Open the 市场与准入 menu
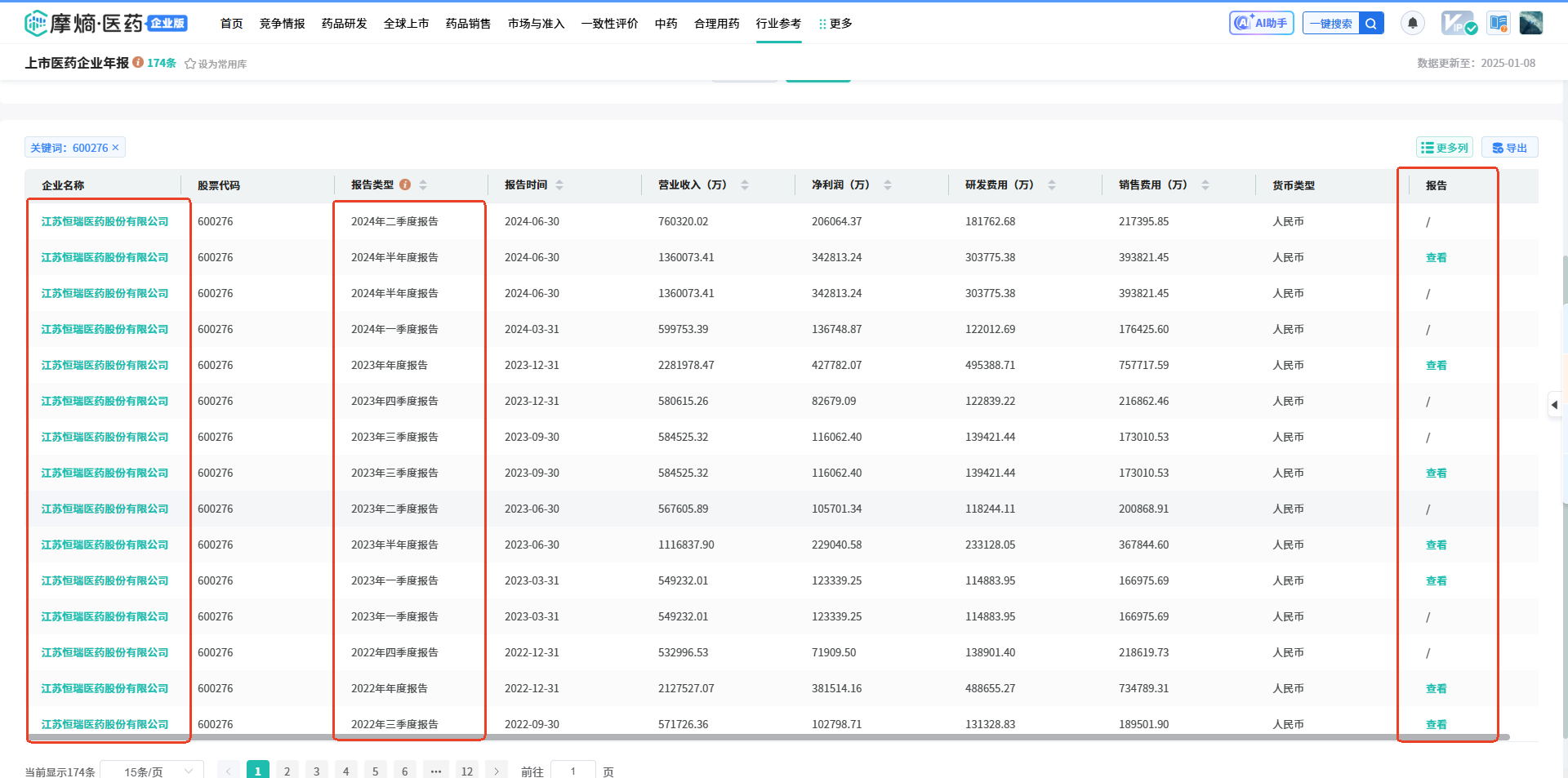 pyautogui.click(x=537, y=24)
